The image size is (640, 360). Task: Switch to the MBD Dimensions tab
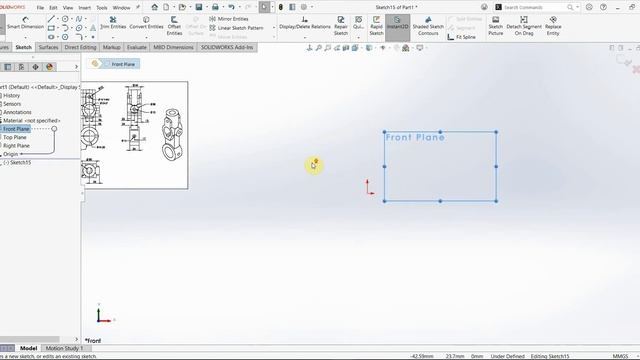click(173, 47)
